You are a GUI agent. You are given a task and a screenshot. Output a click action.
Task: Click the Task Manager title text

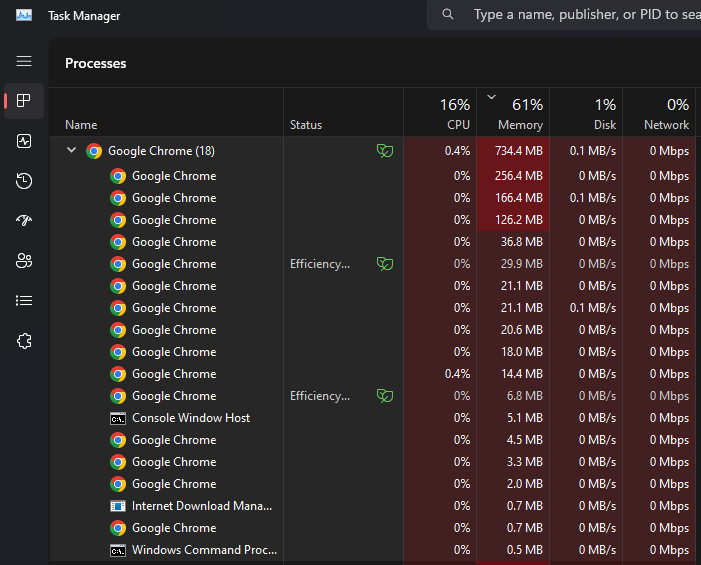pos(84,16)
